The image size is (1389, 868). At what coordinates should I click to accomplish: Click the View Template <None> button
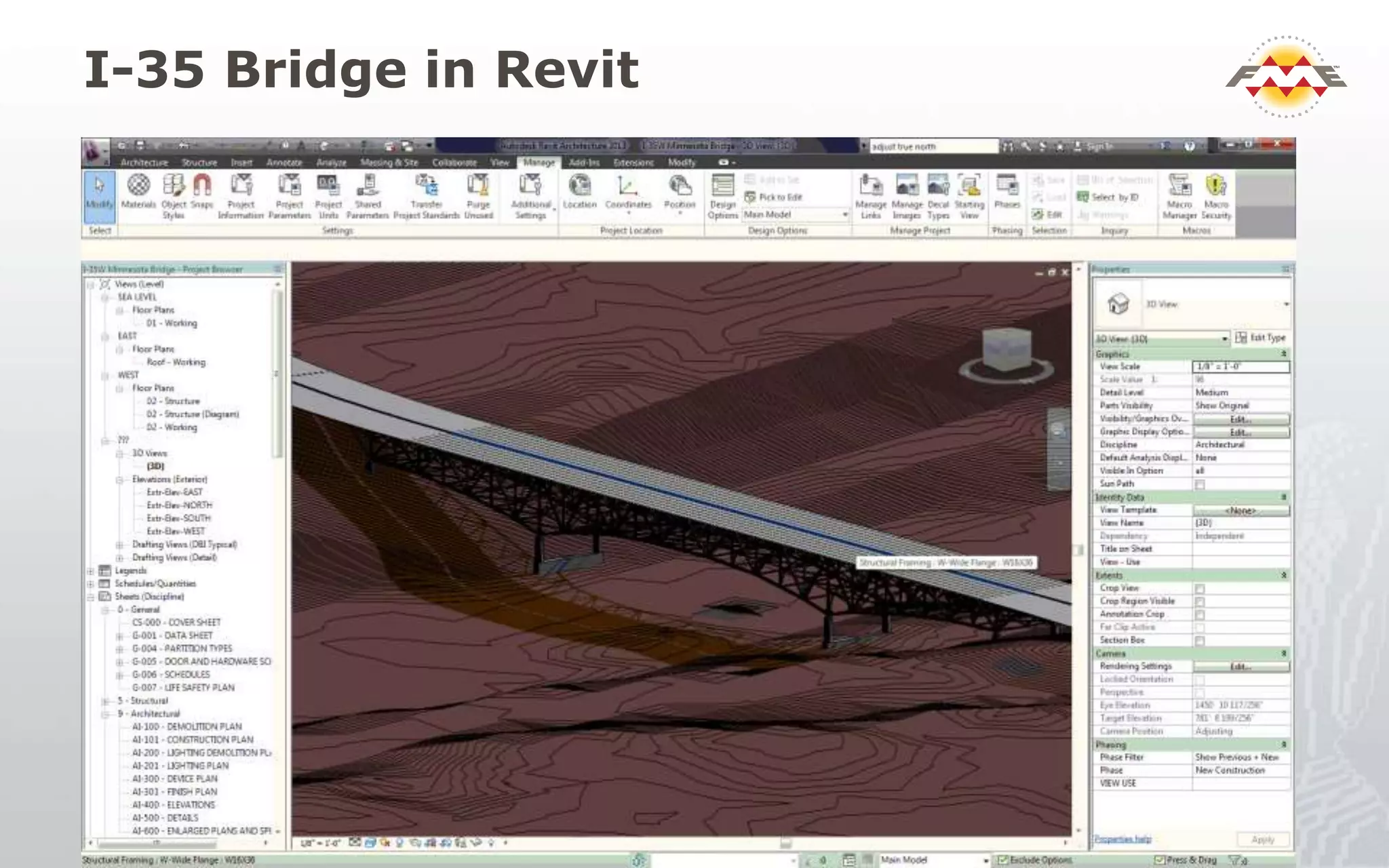(x=1241, y=510)
